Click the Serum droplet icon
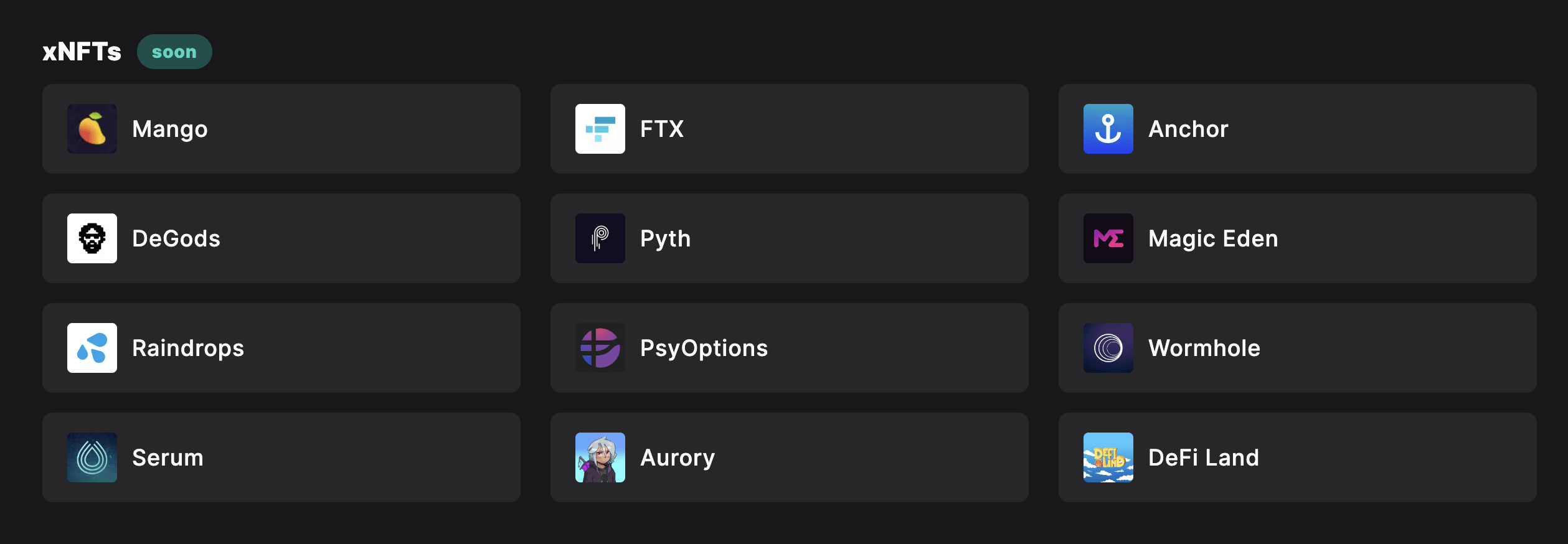This screenshot has width=1568, height=544. click(x=92, y=457)
